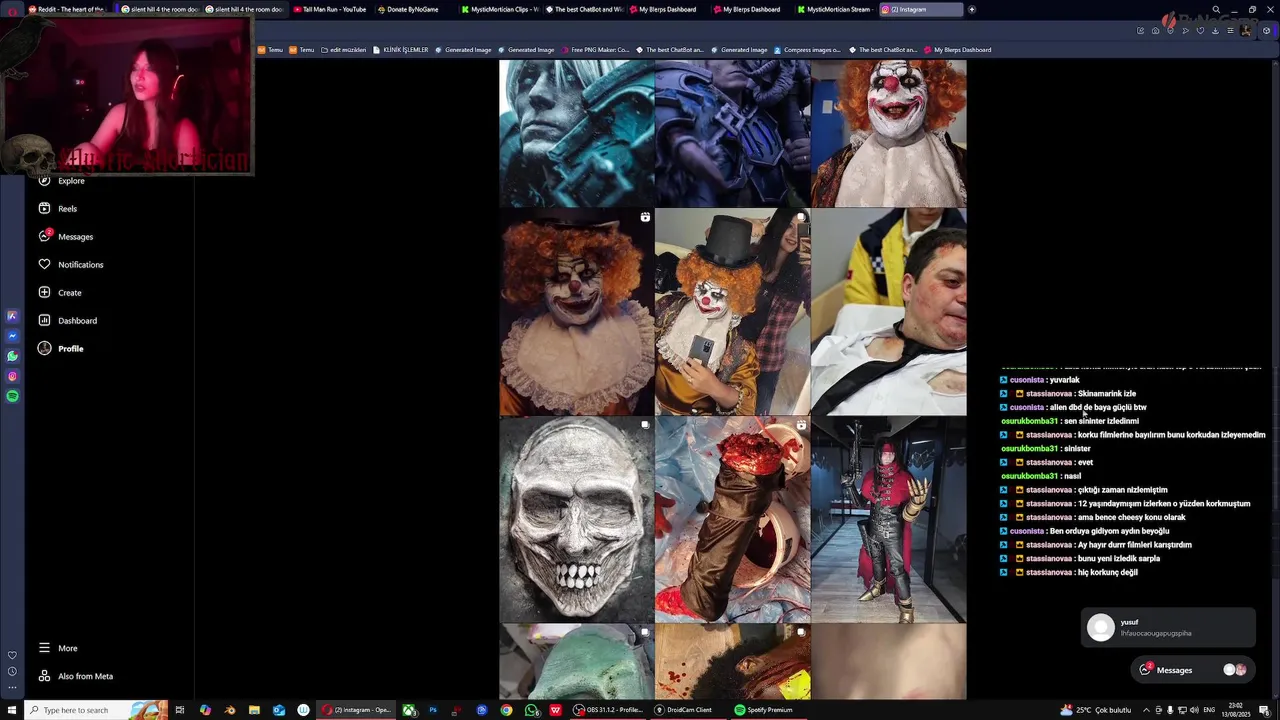This screenshot has height=720, width=1280.
Task: Open WhatsApp taskbar icon
Action: [x=530, y=710]
